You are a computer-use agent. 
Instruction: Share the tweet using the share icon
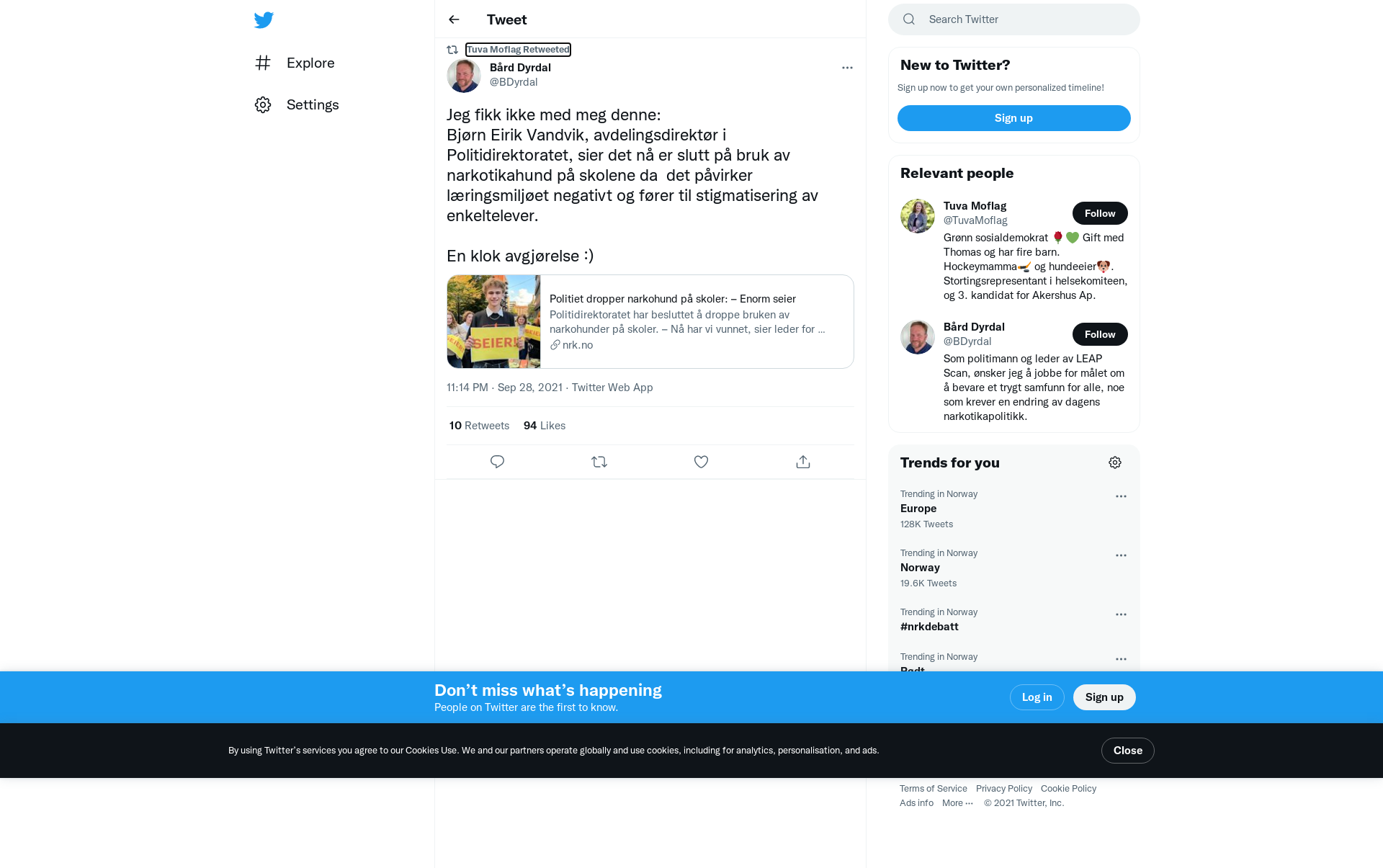point(803,462)
